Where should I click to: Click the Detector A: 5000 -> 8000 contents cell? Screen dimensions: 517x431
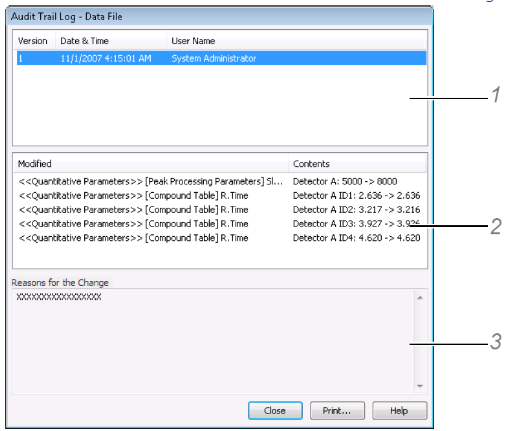345,181
